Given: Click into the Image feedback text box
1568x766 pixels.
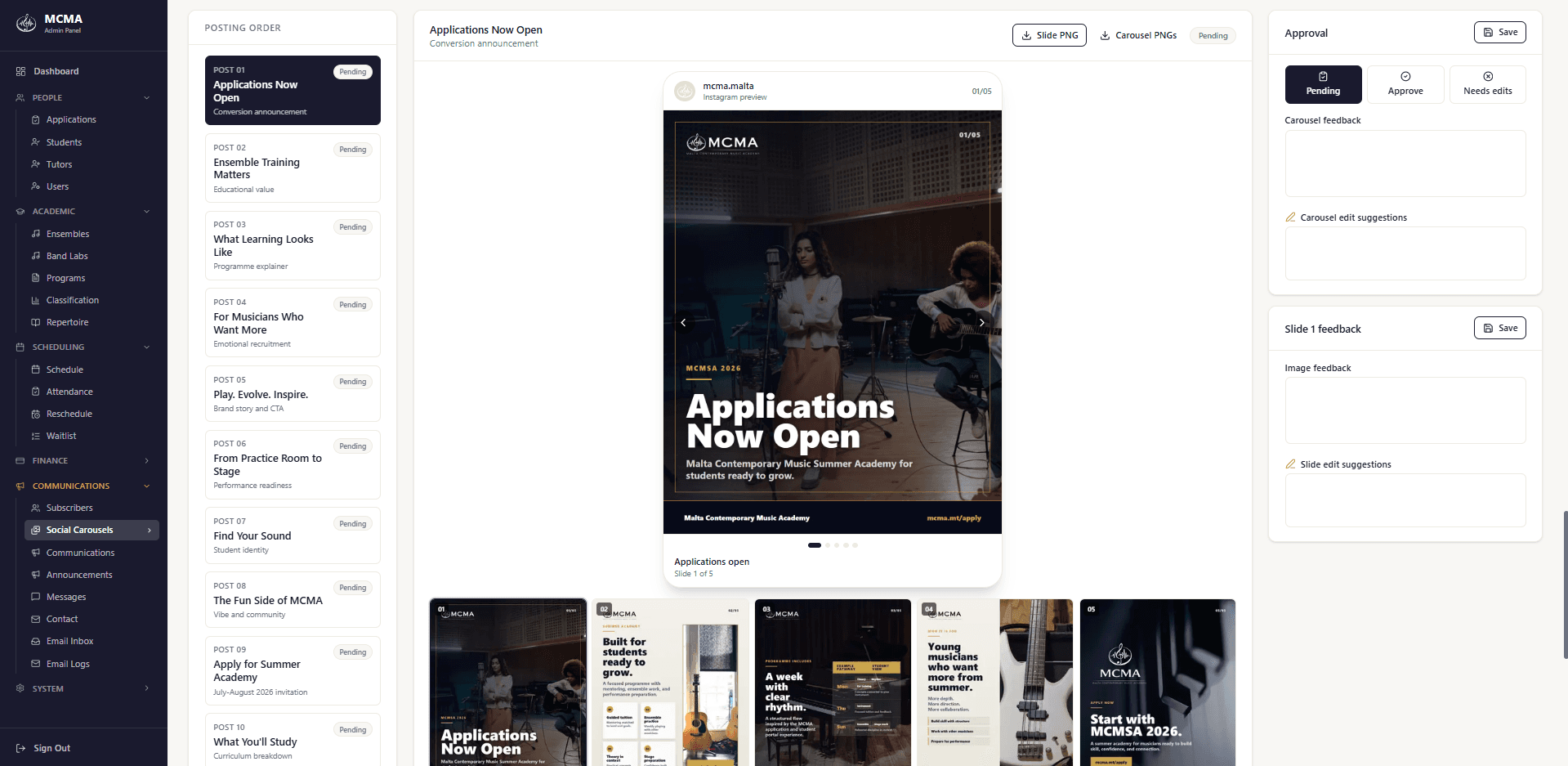Looking at the screenshot, I should 1405,410.
